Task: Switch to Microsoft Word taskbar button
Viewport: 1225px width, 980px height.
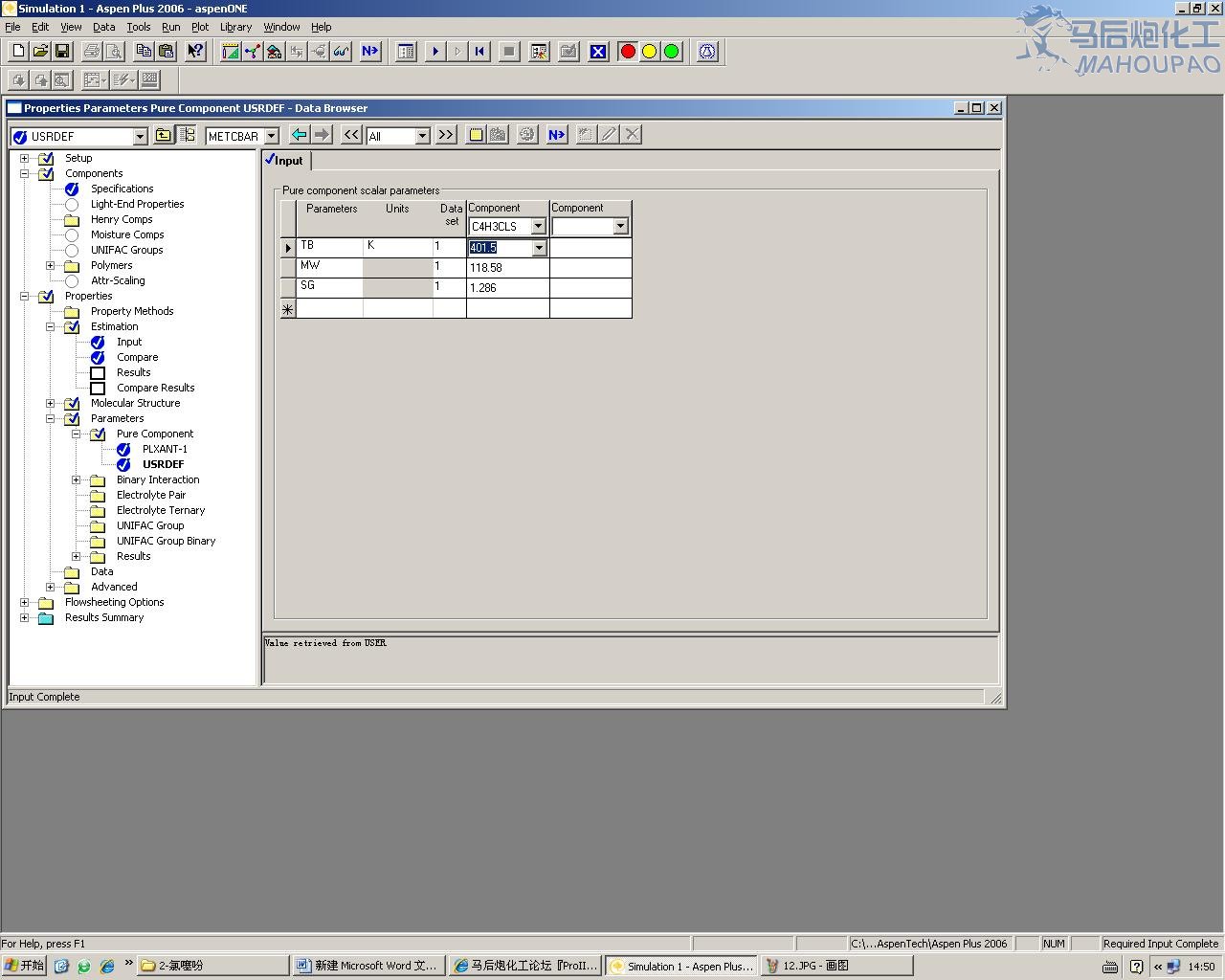Action: (x=367, y=966)
